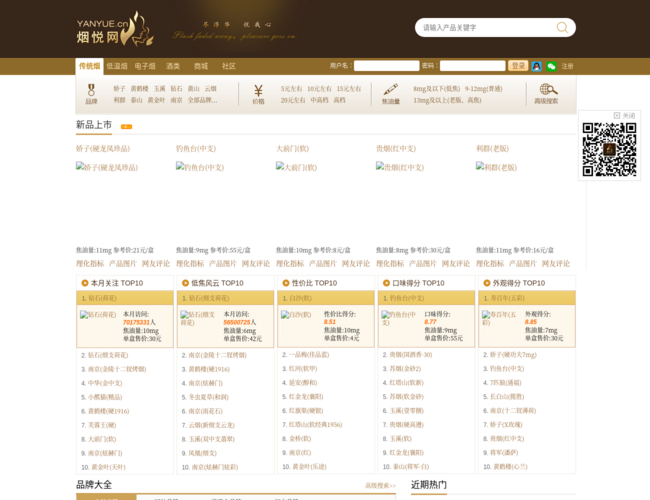
Task: Open 理化指标 under 娇子(硬龙凤珍品)
Action: pos(90,264)
